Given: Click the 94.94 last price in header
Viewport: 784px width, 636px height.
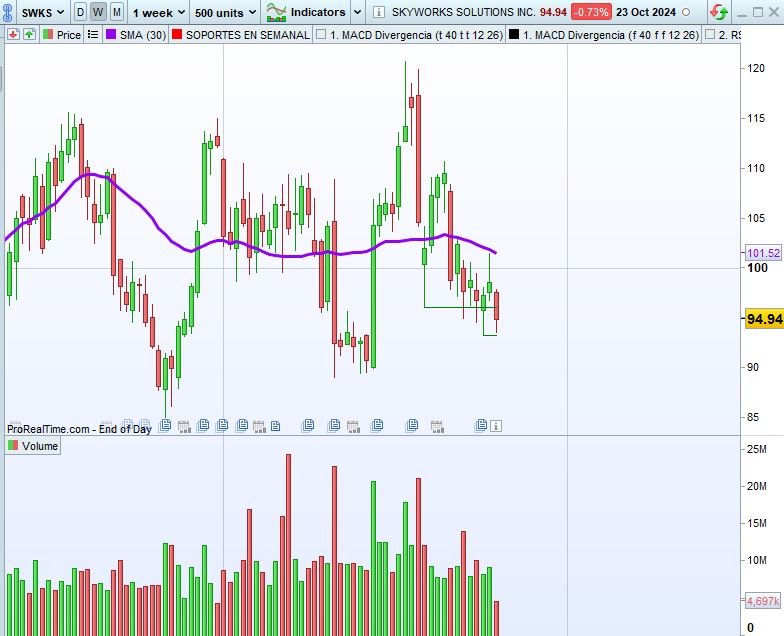Looking at the screenshot, I should click(553, 12).
